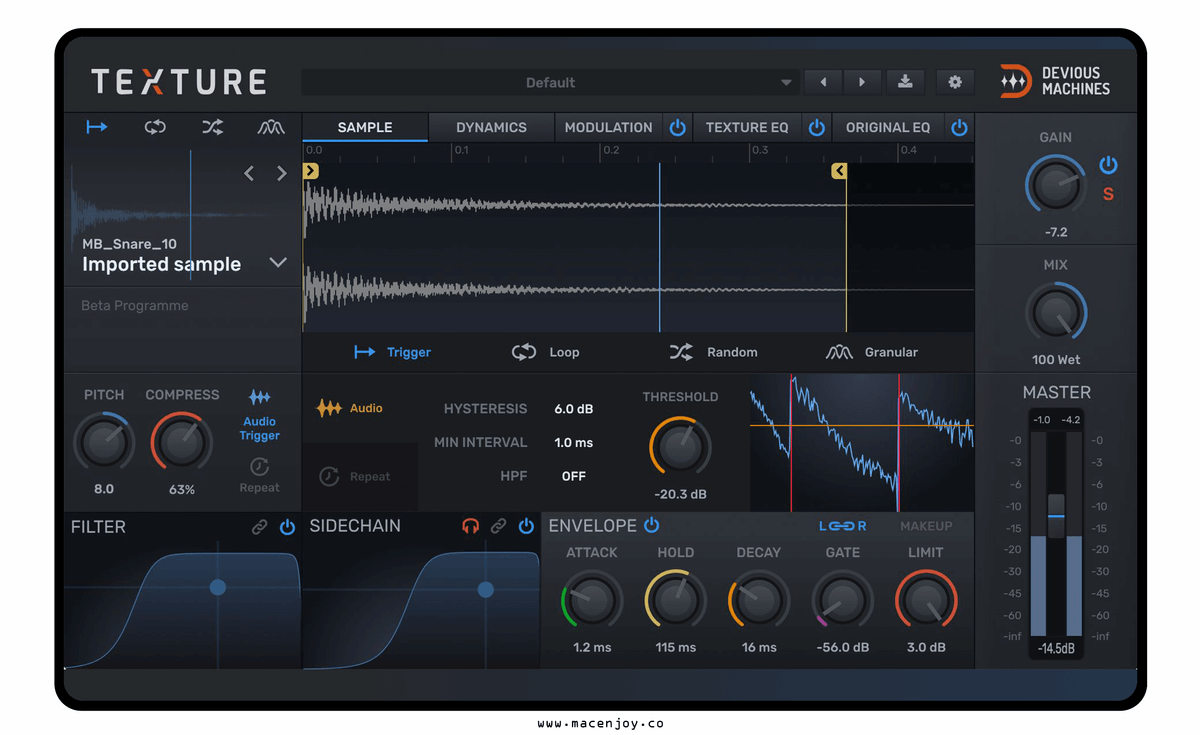Switch to the Dynamics tab
The image size is (1200, 735).
pos(491,127)
